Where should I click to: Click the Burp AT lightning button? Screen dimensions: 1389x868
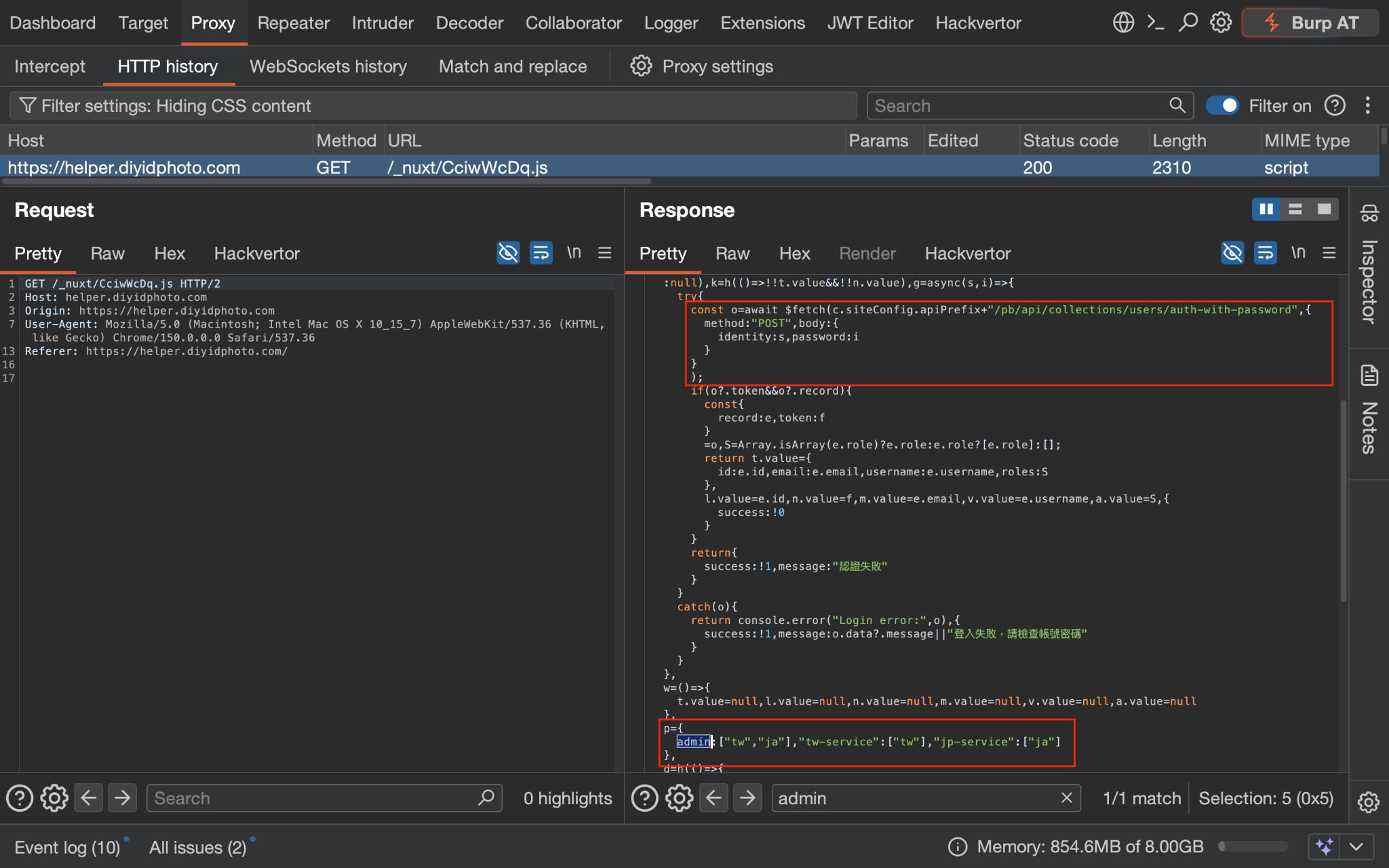pos(1310,23)
